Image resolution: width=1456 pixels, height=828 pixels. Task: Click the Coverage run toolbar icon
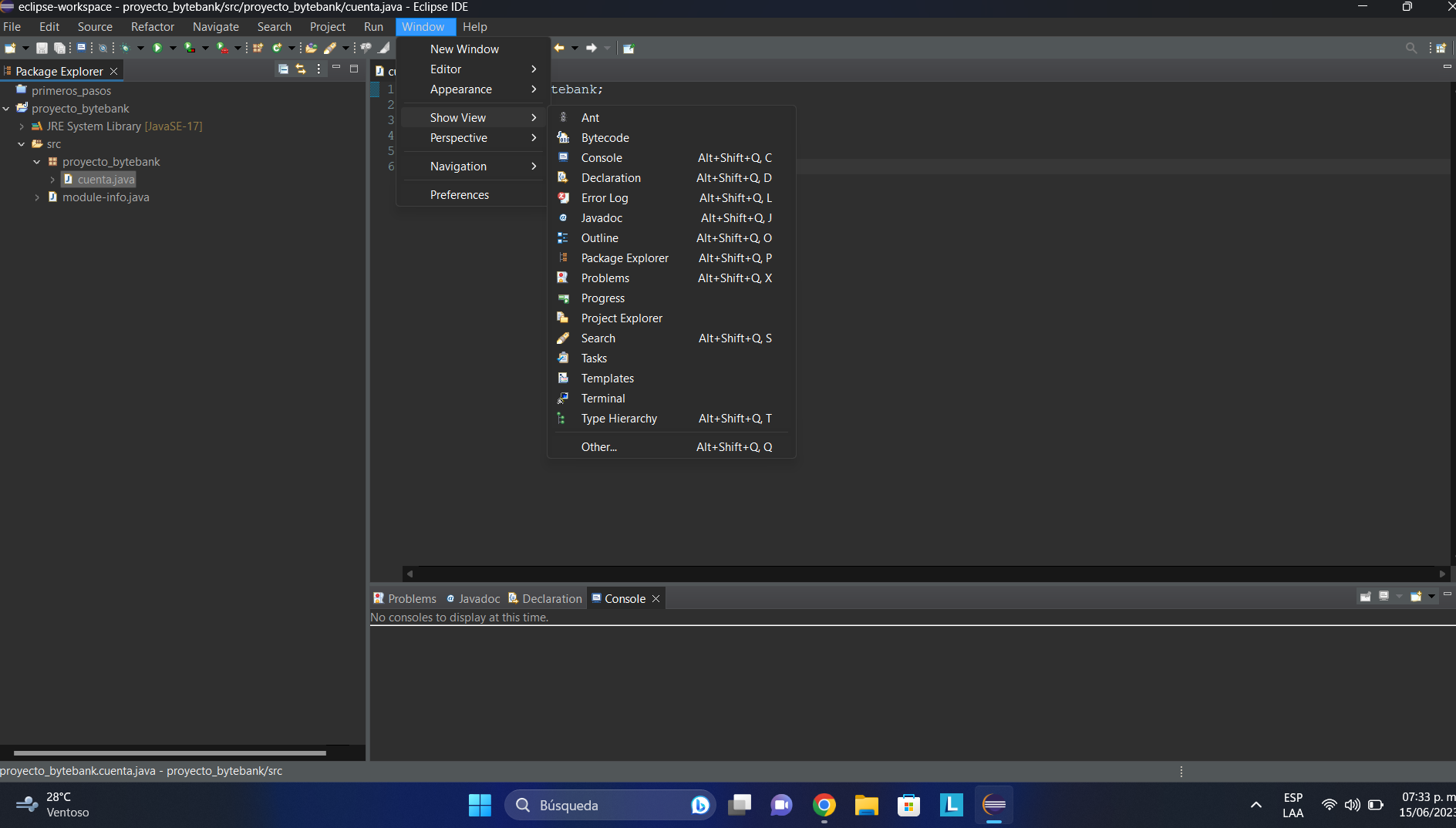tap(190, 48)
